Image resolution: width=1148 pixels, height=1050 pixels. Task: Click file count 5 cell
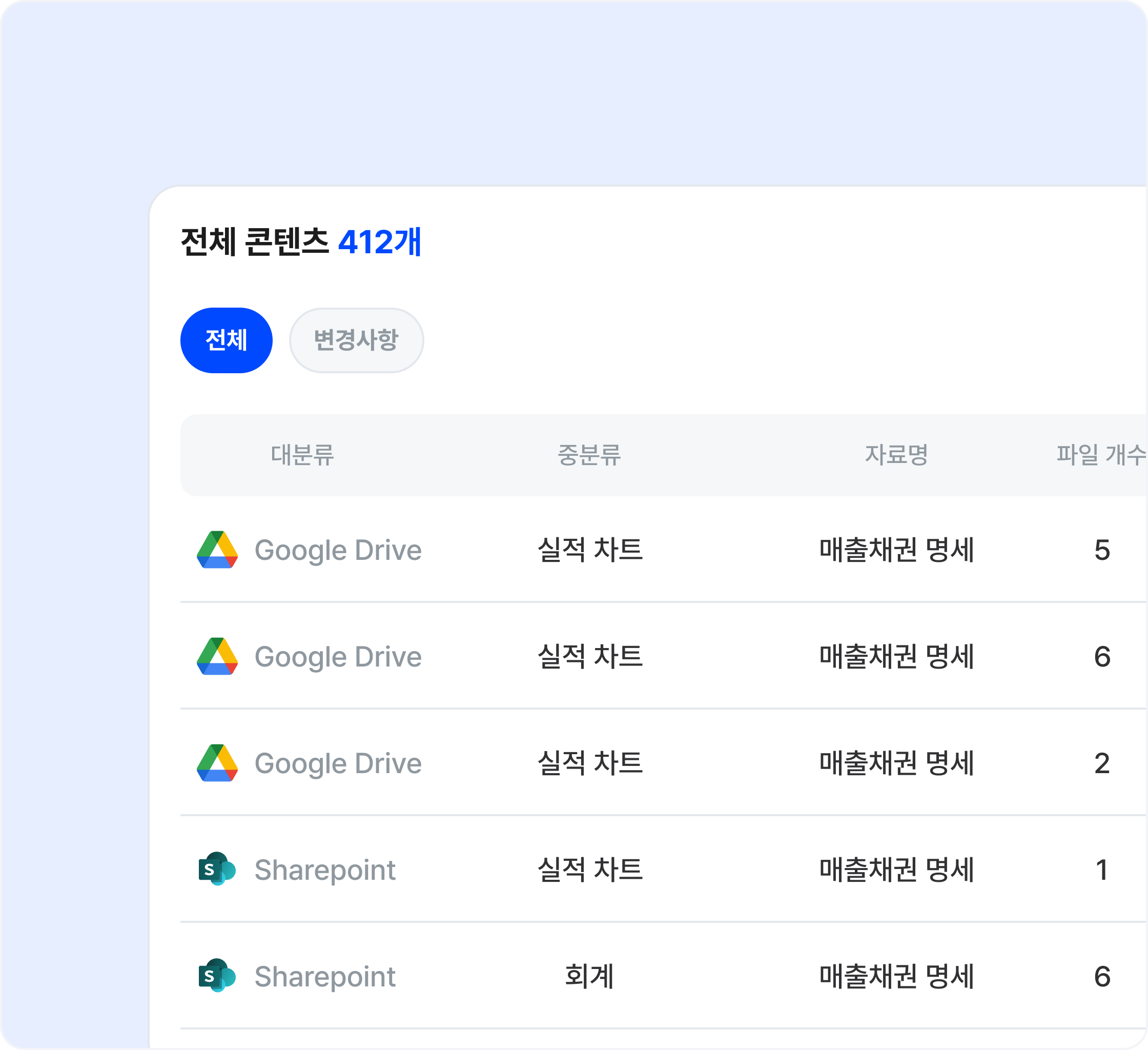pos(1102,550)
